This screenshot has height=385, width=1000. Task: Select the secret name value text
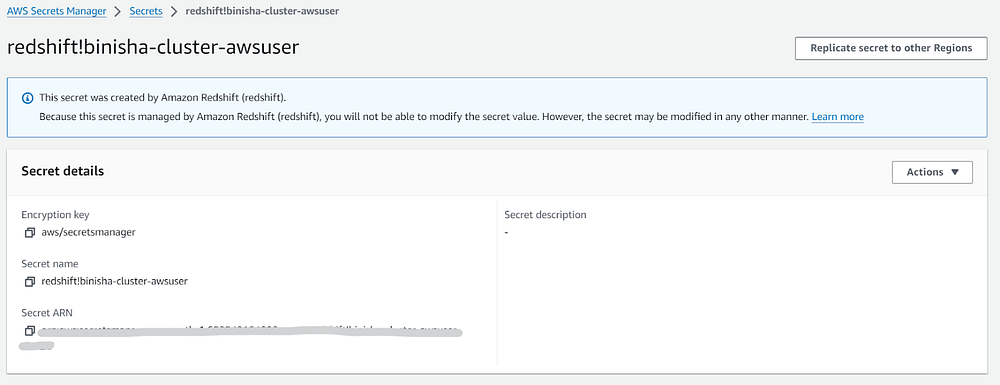tap(115, 281)
